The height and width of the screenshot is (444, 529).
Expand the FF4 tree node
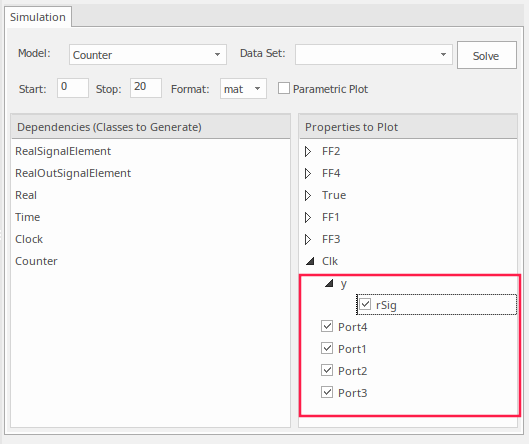click(308, 173)
